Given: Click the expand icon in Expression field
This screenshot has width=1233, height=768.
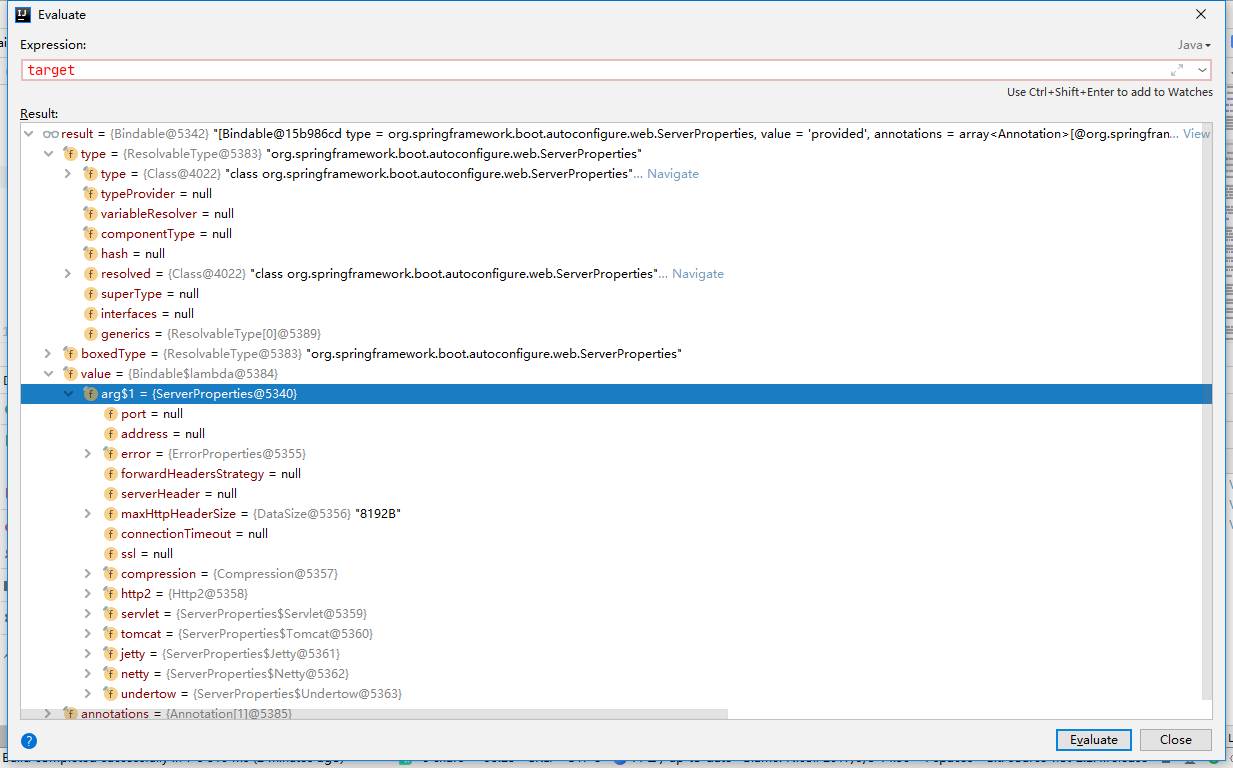Looking at the screenshot, I should point(1177,70).
